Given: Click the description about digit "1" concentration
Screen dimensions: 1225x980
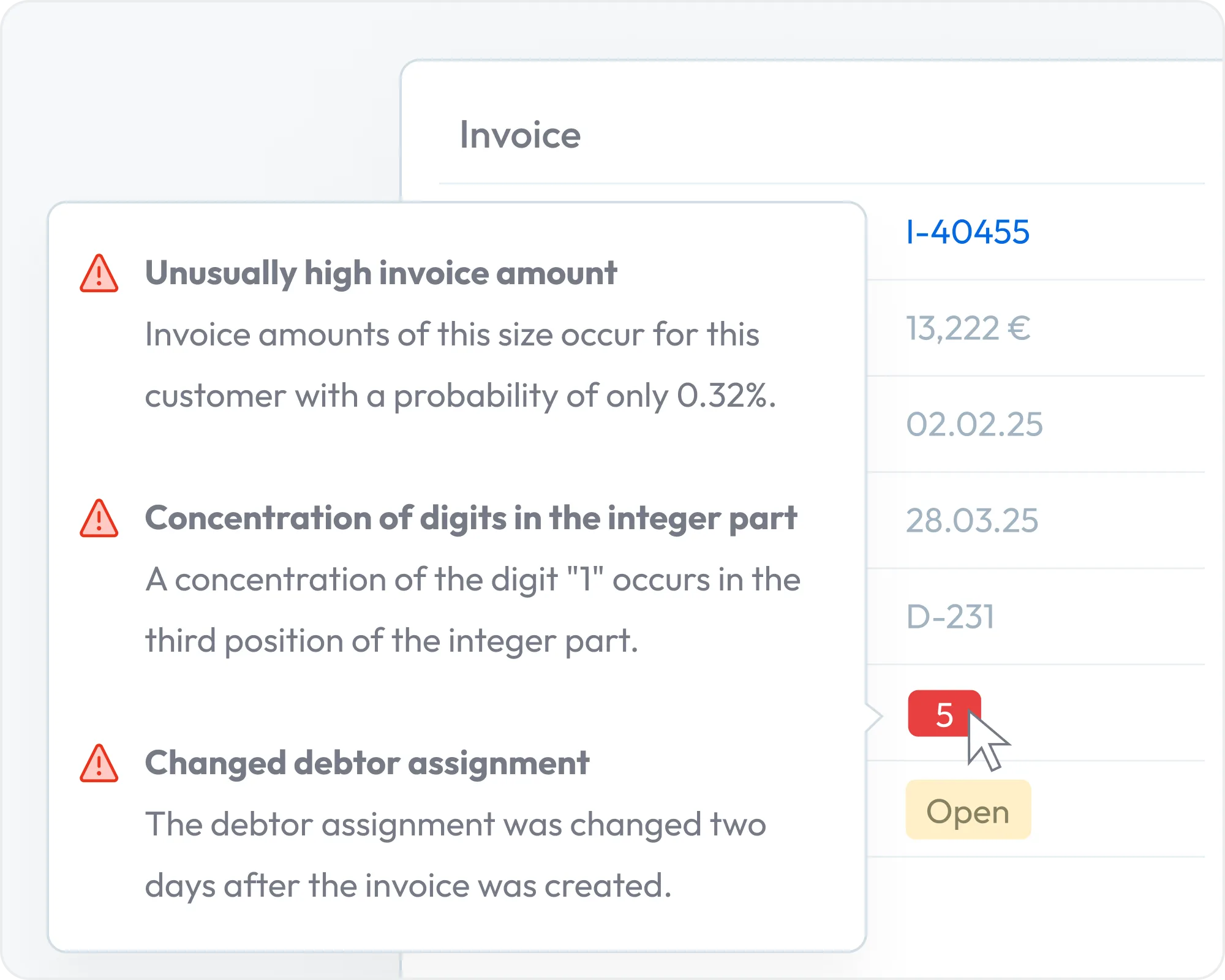Looking at the screenshot, I should [x=472, y=610].
